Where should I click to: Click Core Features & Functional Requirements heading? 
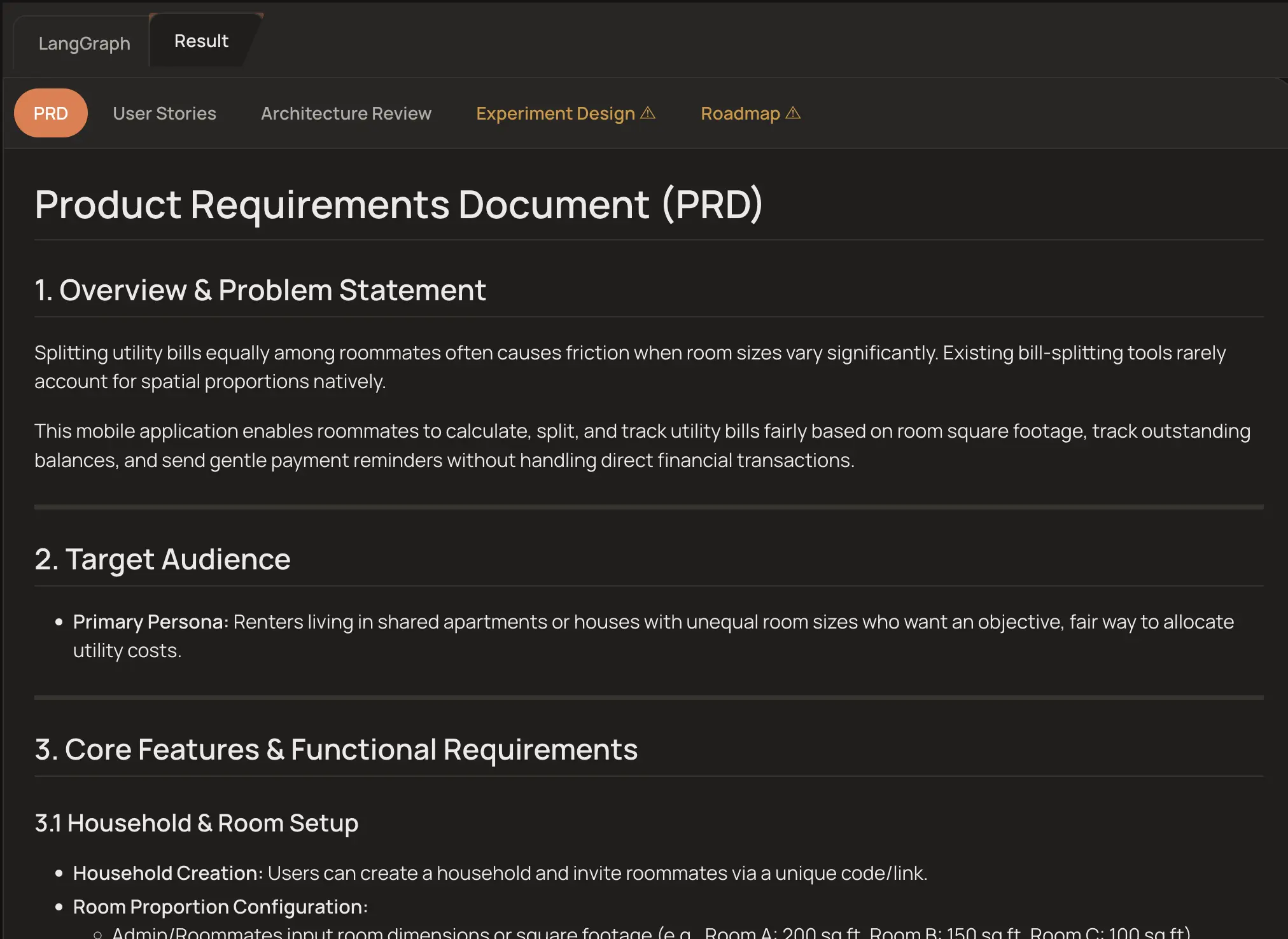tap(336, 749)
